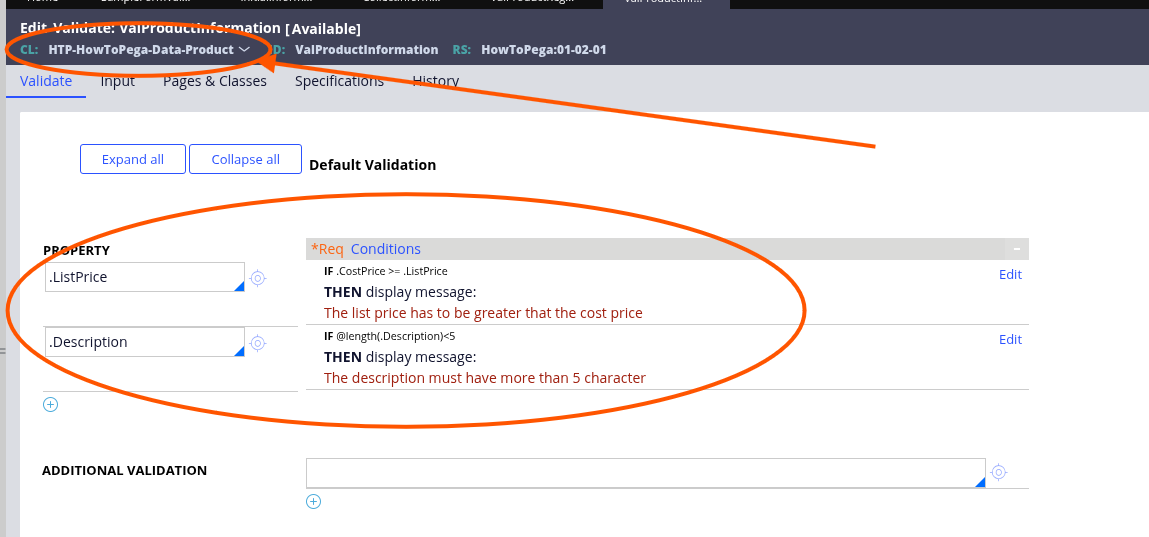
Task: Open the .ListPrice field autocomplete corner
Action: point(239,286)
